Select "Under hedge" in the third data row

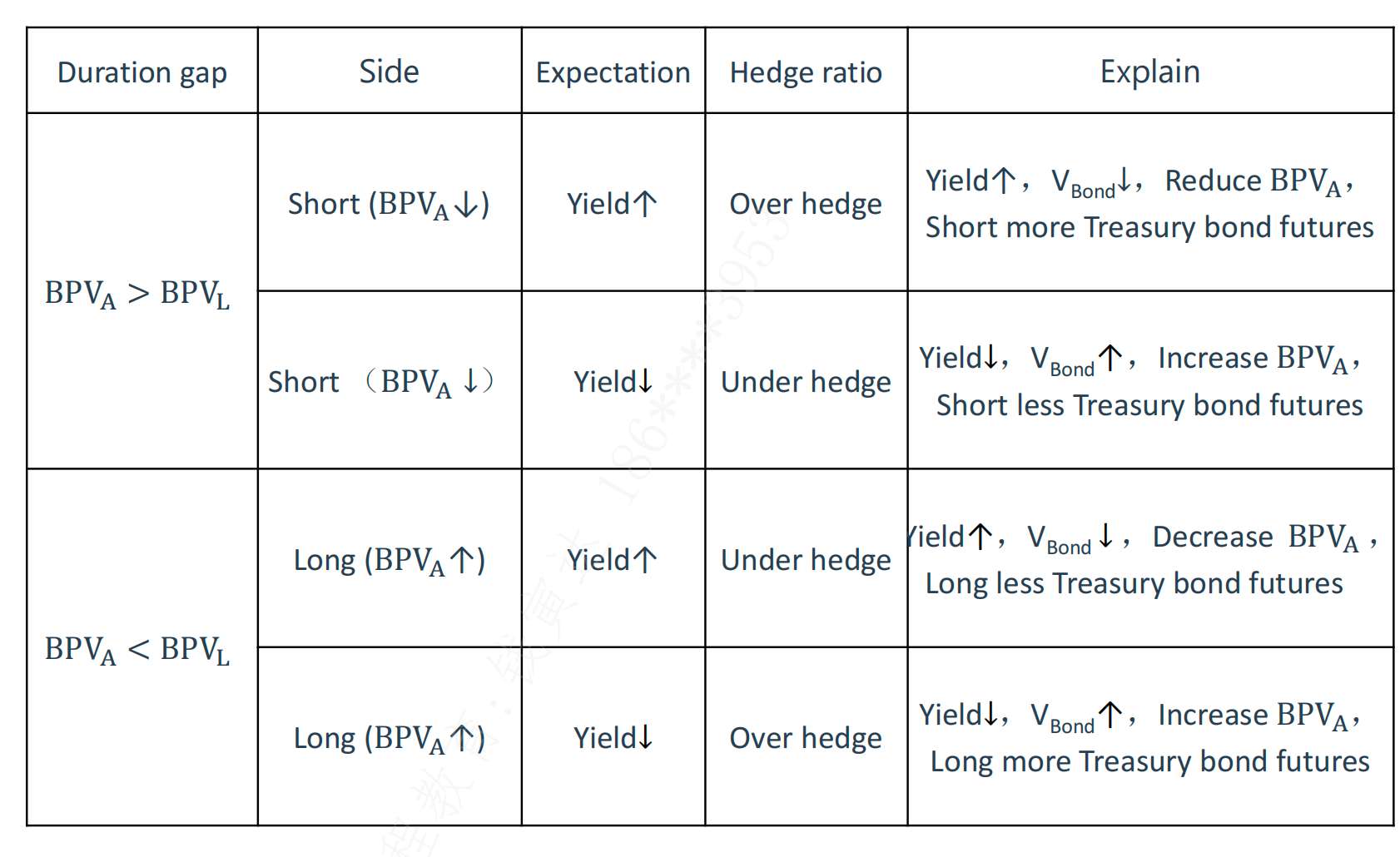[x=805, y=560]
